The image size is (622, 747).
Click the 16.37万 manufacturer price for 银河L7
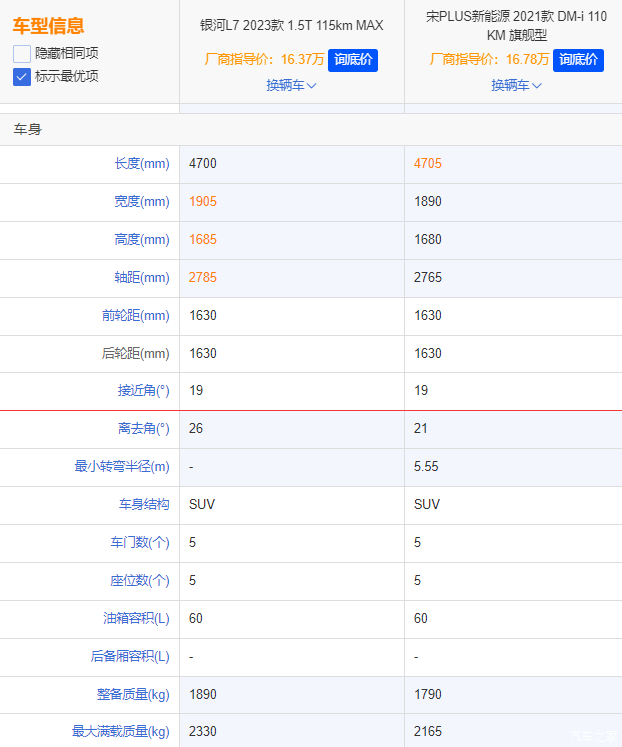coord(302,60)
